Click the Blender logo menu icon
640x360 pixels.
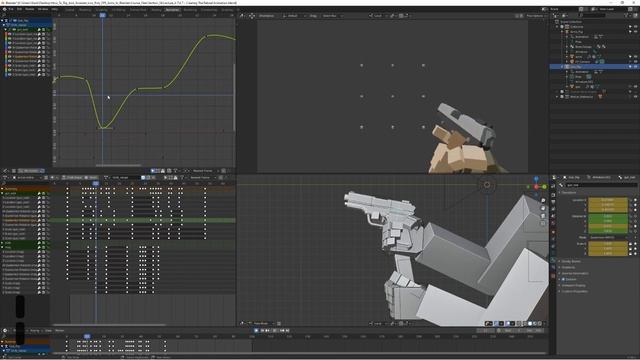pyautogui.click(x=4, y=9)
